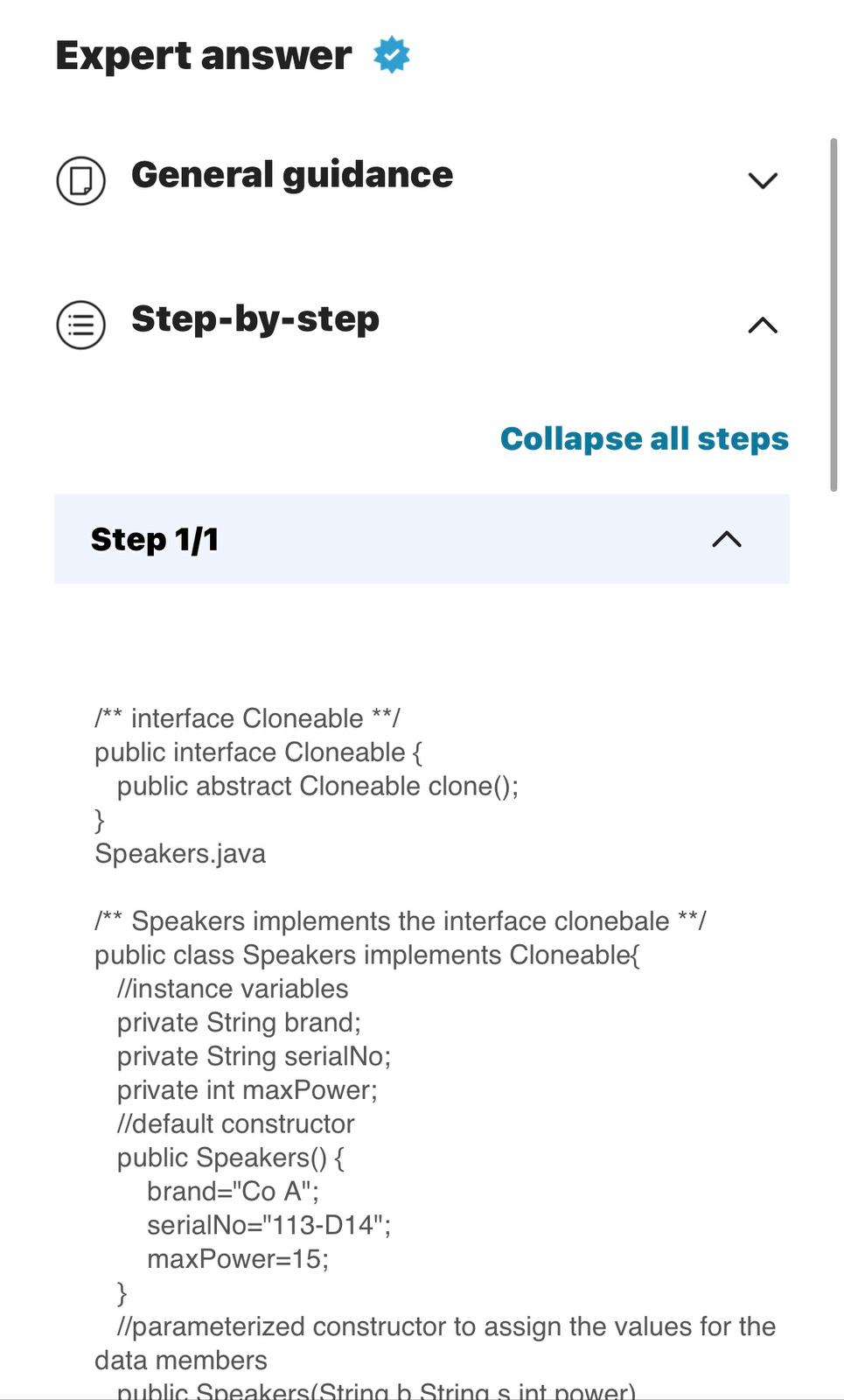Screen dimensions: 844x1400
Task: Click the Collapse all steps link
Action: [644, 438]
